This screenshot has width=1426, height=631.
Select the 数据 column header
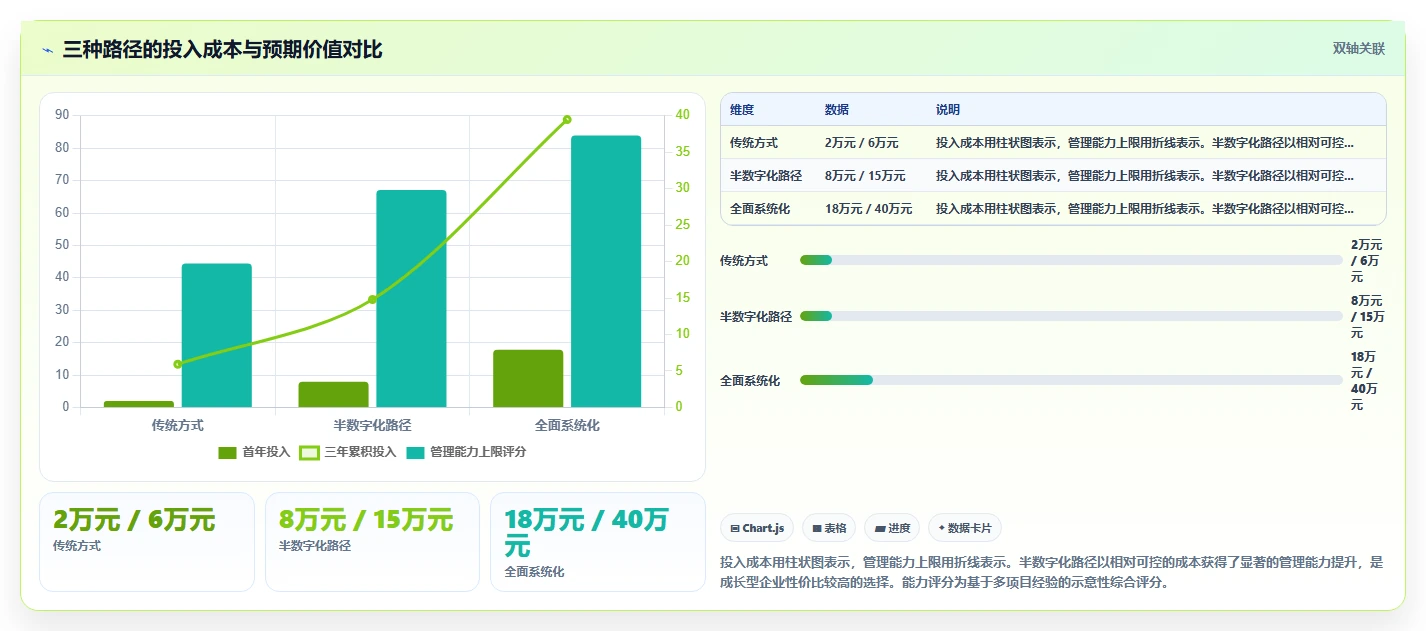(x=837, y=110)
